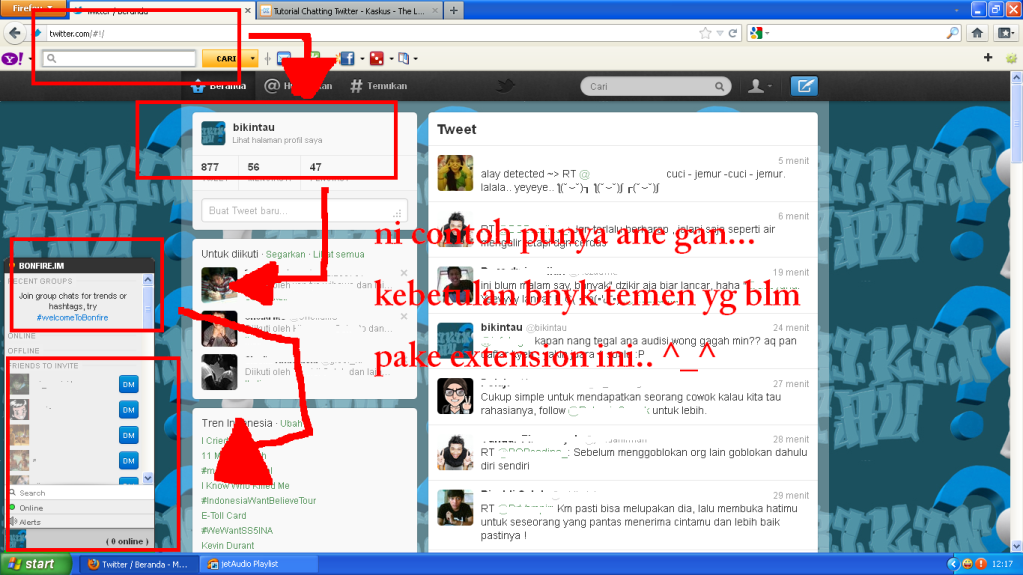Open trend #IndonesiaWantBelieveTour

259,501
